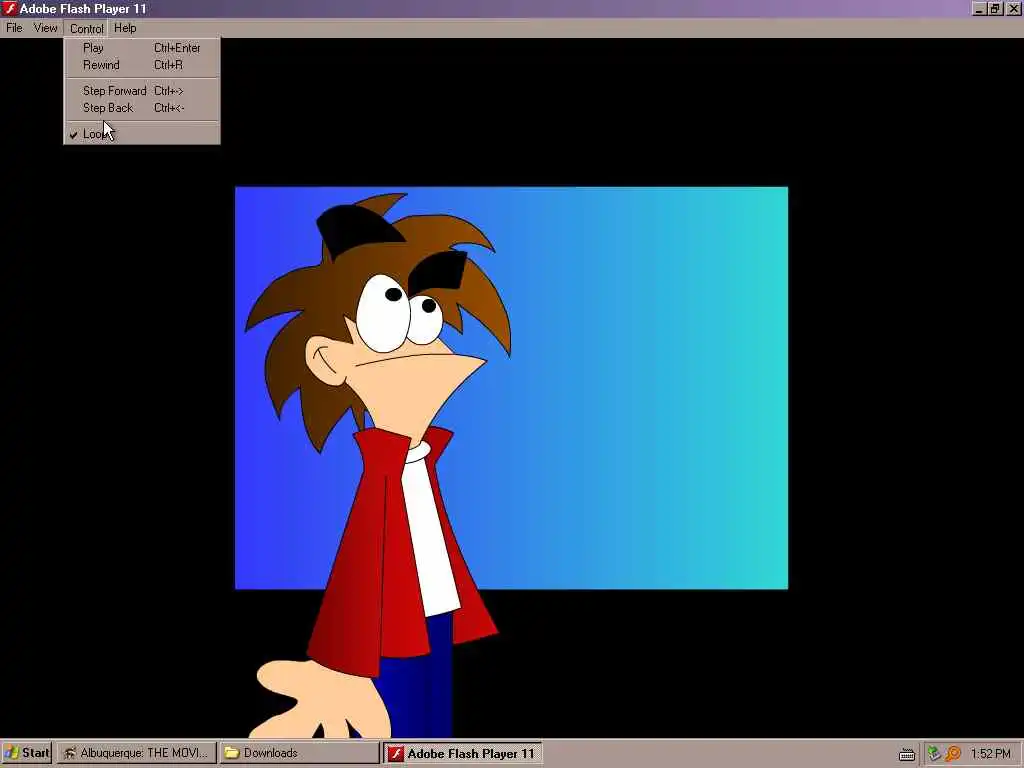The width and height of the screenshot is (1024, 768).
Task: Select Step Back in the Control menu
Action: pos(142,108)
